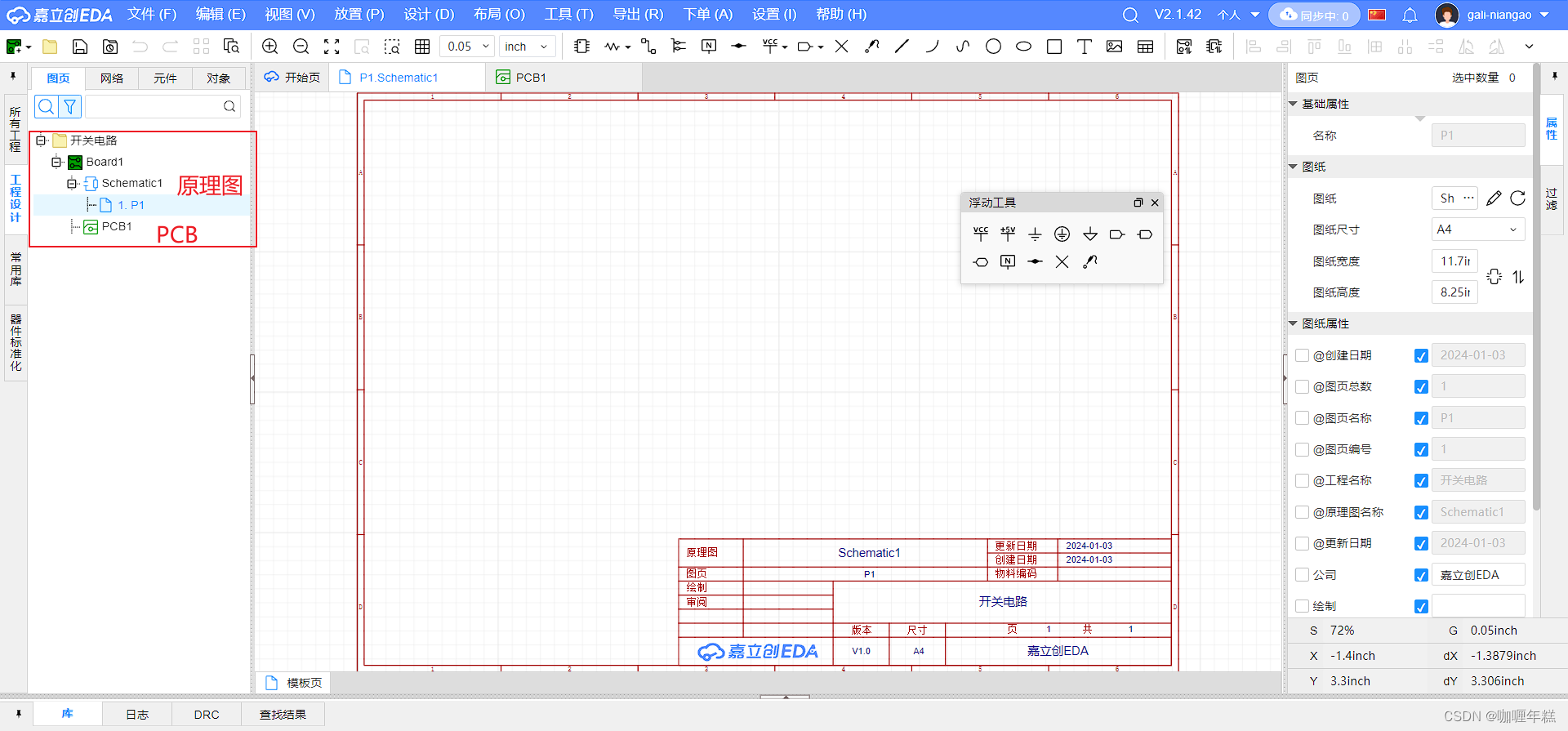Click the Save icon in the toolbar
This screenshot has width=1568, height=731.
[x=80, y=47]
